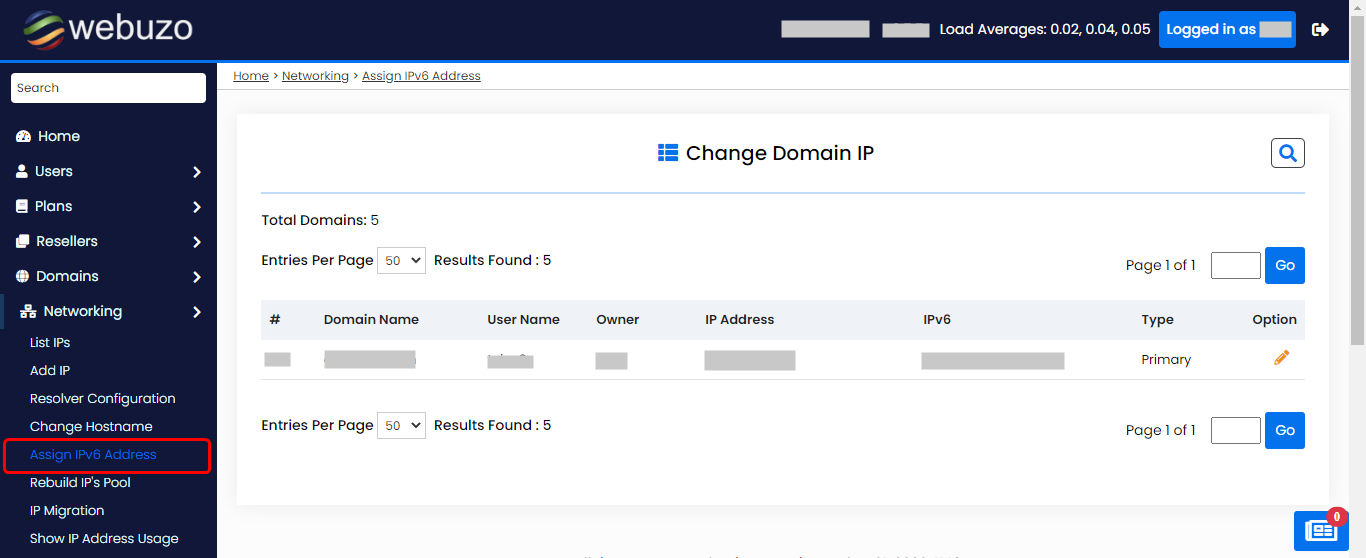Click the Networking breadcrumb link
Viewport: 1366px width, 558px height.
(x=315, y=76)
